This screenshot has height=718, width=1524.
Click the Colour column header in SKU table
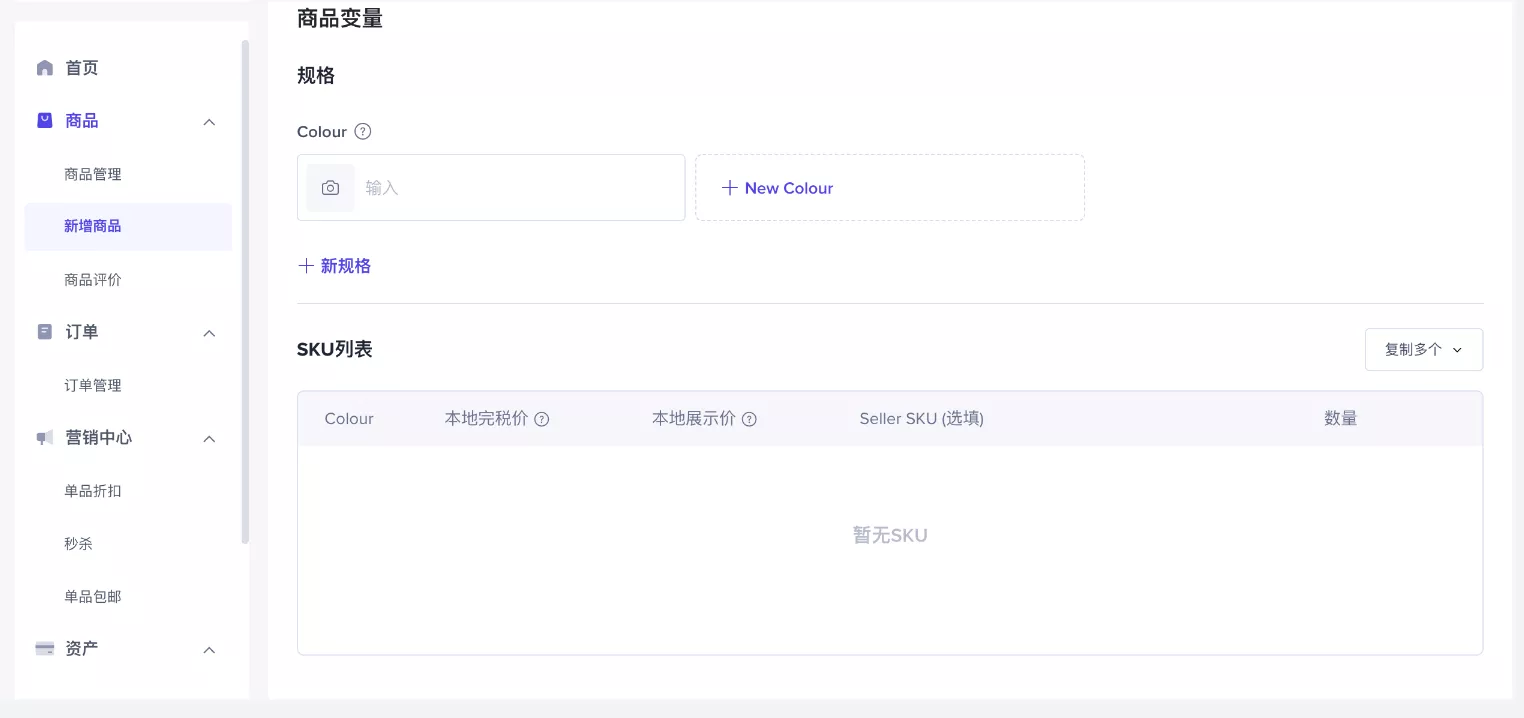point(349,419)
